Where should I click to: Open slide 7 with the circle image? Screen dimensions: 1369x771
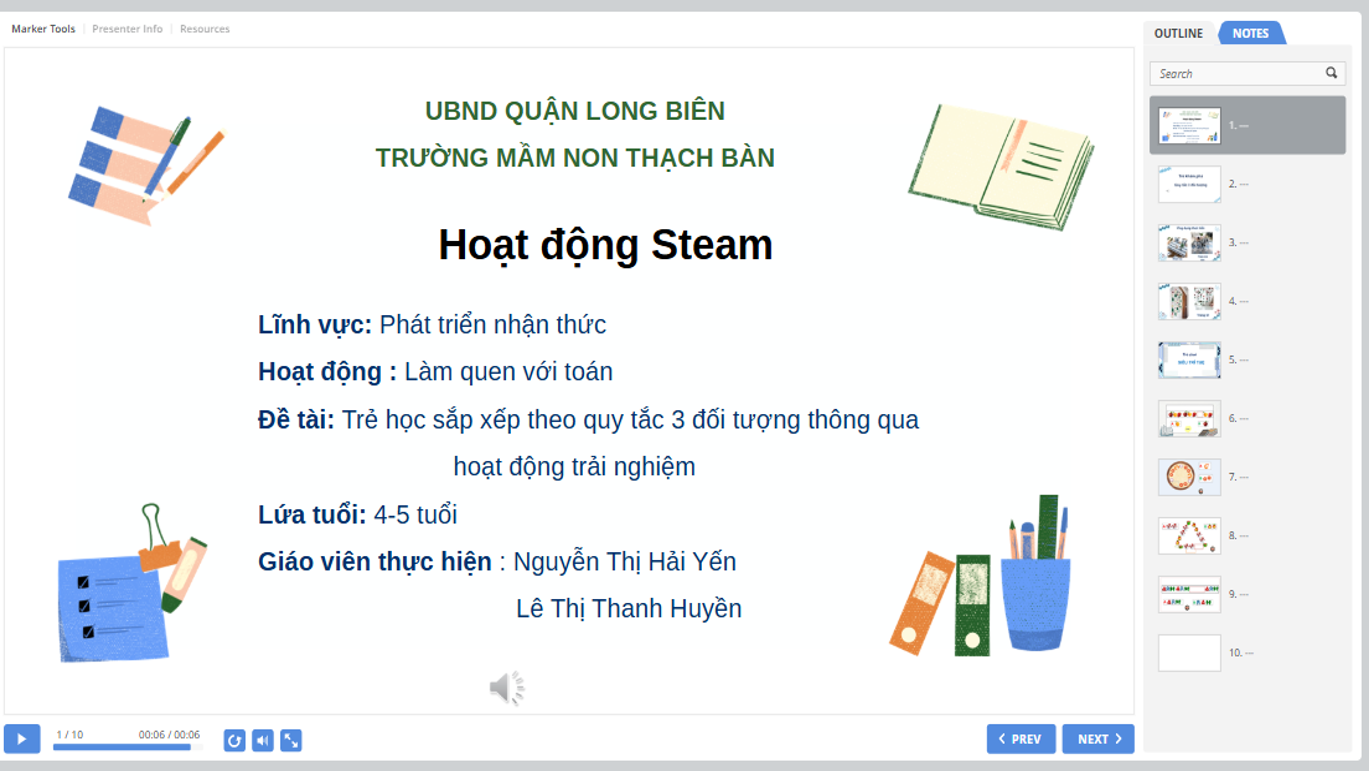click(x=1189, y=477)
